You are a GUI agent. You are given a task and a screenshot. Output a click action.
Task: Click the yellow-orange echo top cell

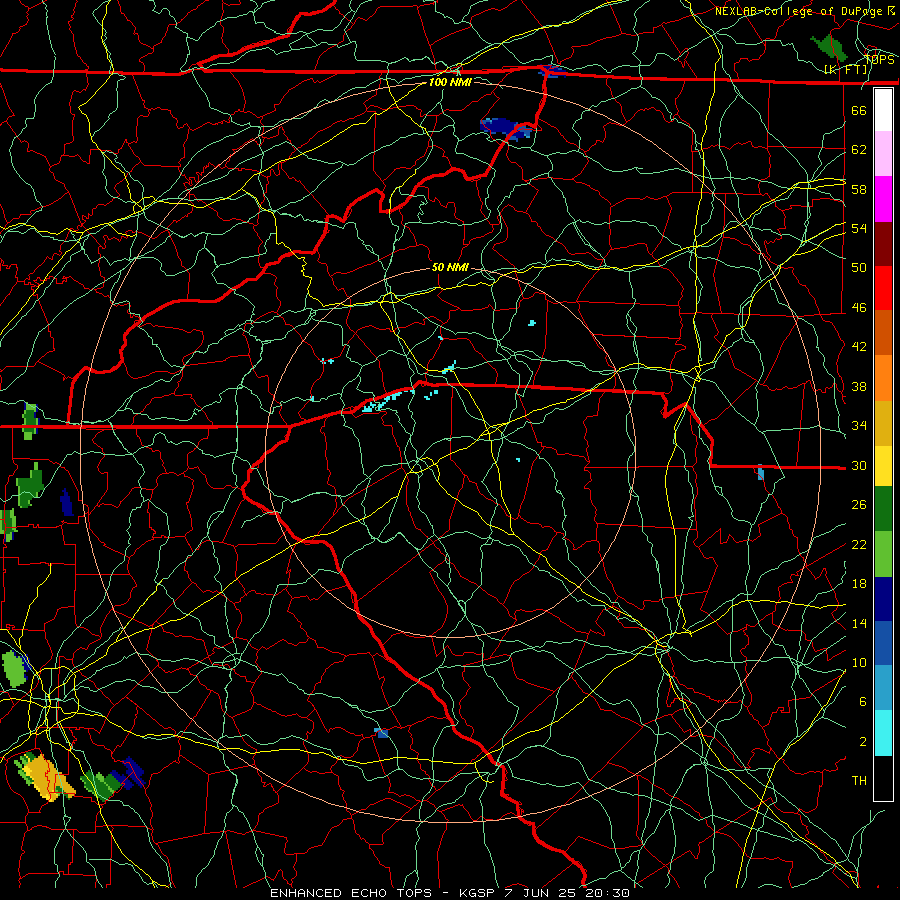45,777
